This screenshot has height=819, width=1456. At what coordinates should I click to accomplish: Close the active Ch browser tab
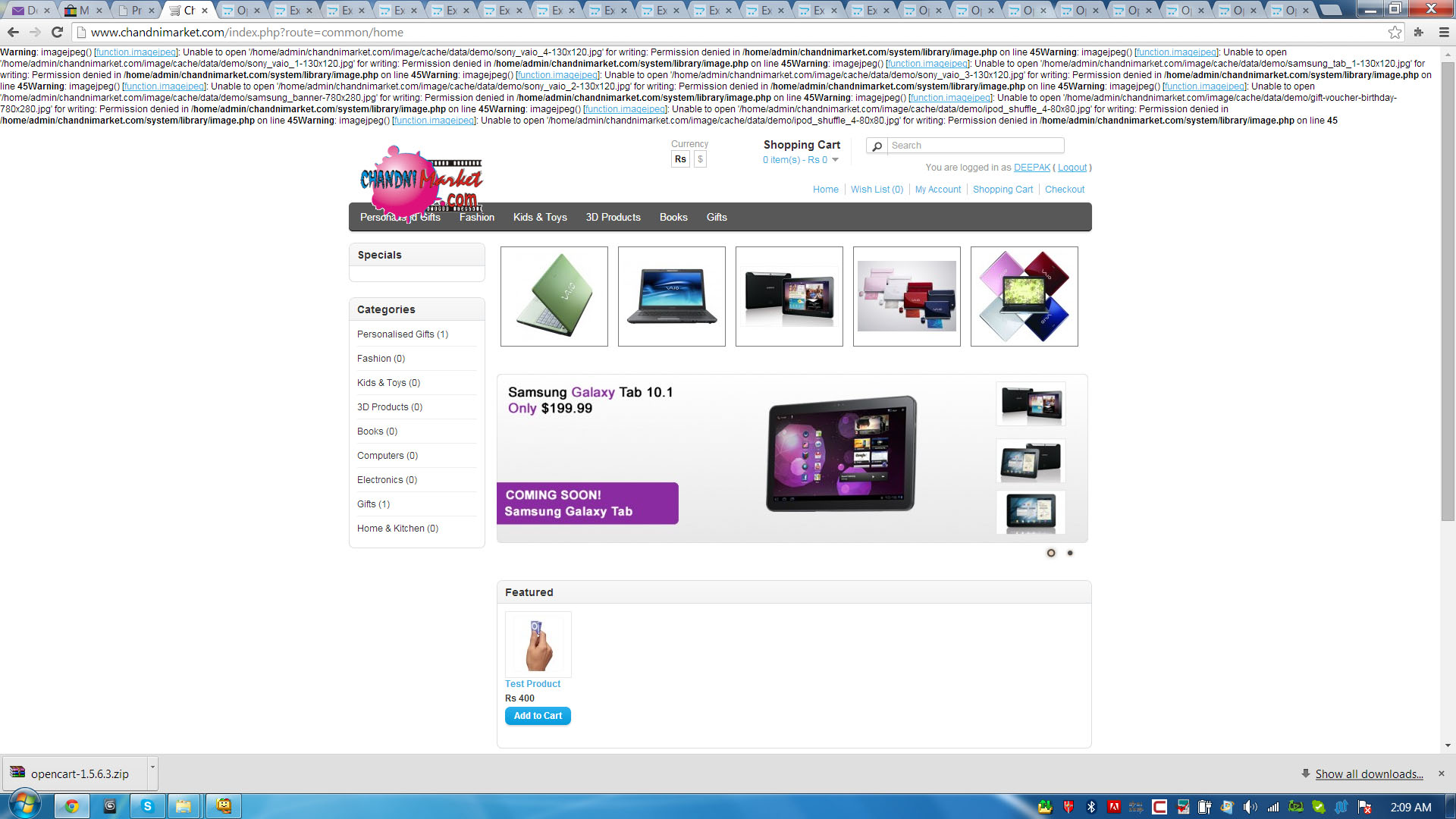[x=205, y=11]
